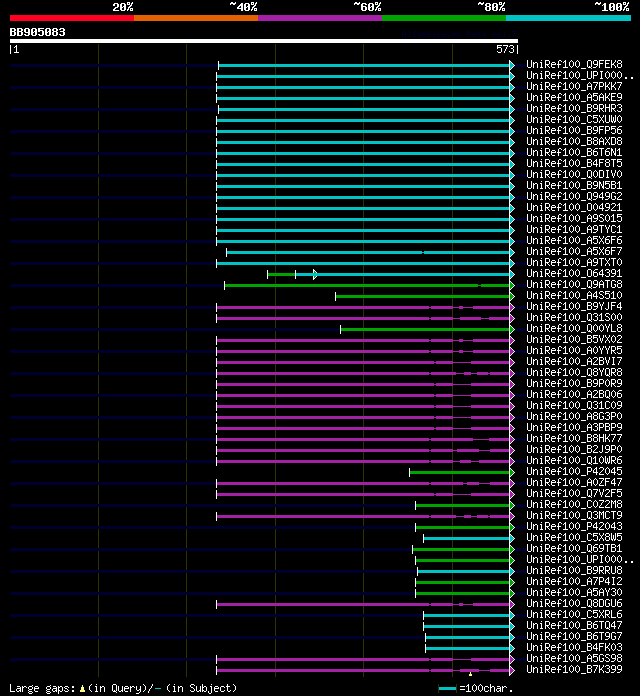Viewport: 640px width, 696px height.
Task: Click the green segment of the O64391 alignment
Action: (281, 275)
